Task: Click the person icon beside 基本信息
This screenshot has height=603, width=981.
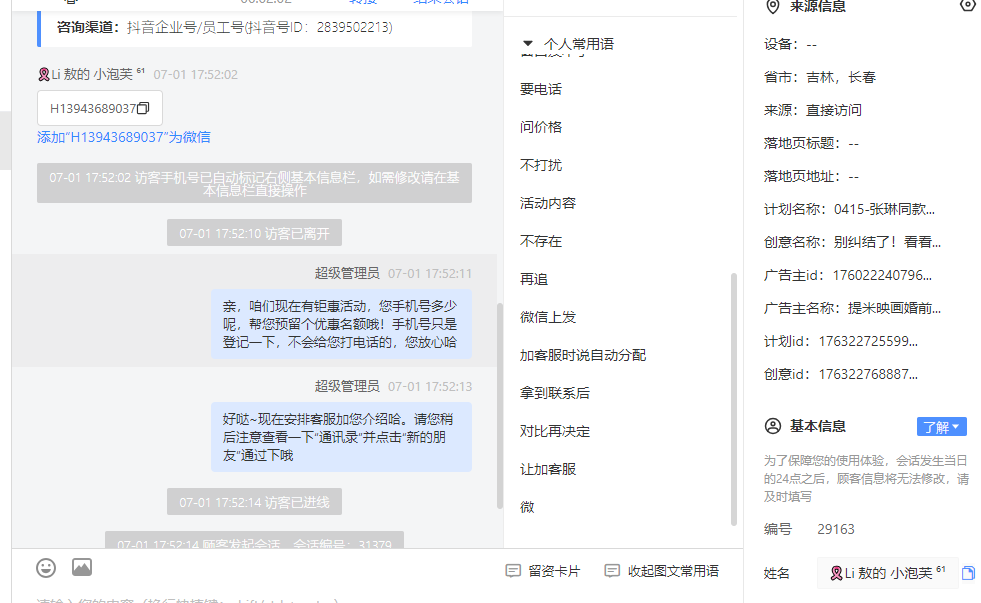Action: tap(773, 427)
